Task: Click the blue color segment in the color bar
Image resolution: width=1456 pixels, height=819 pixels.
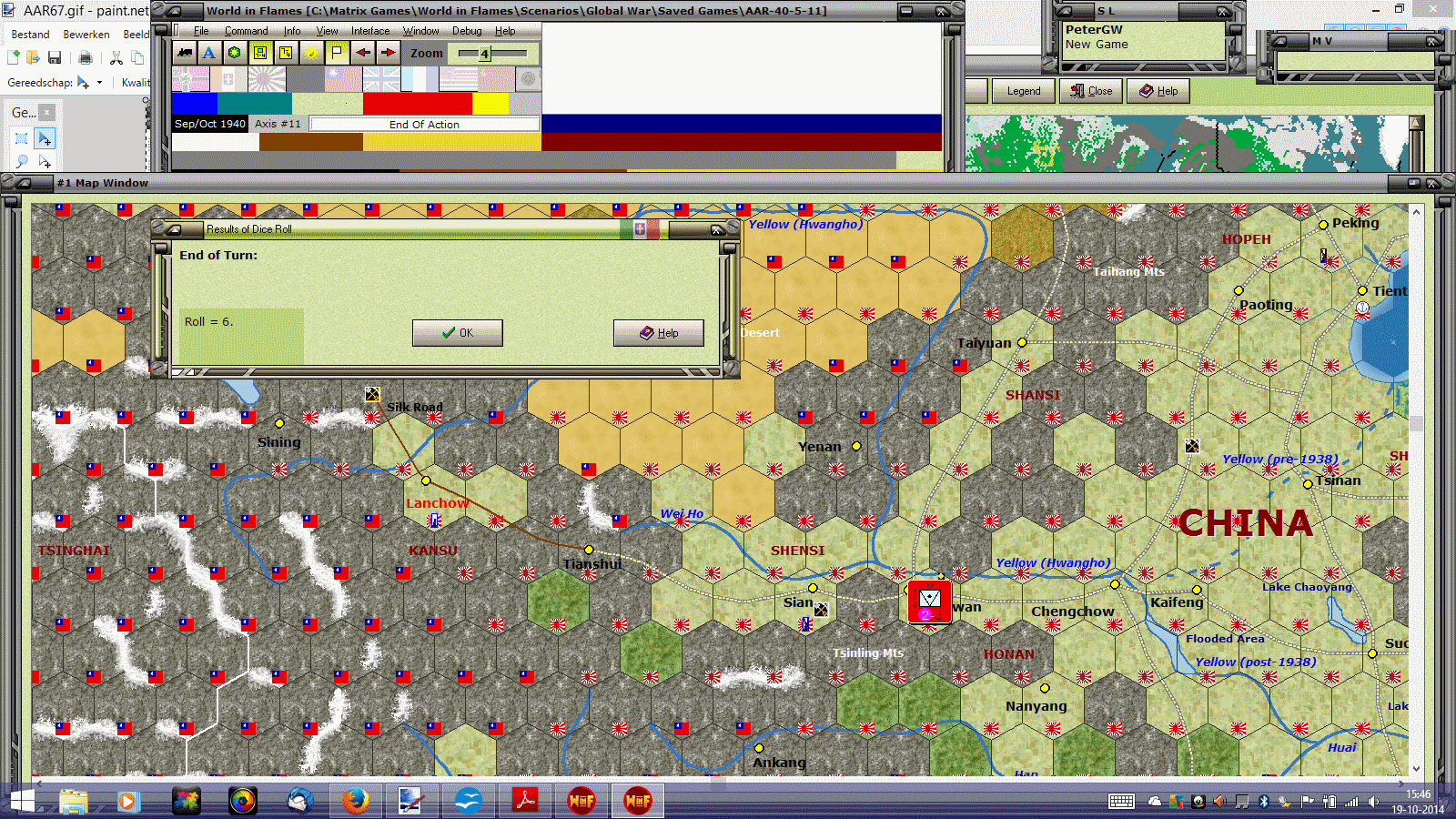Action: click(x=195, y=104)
